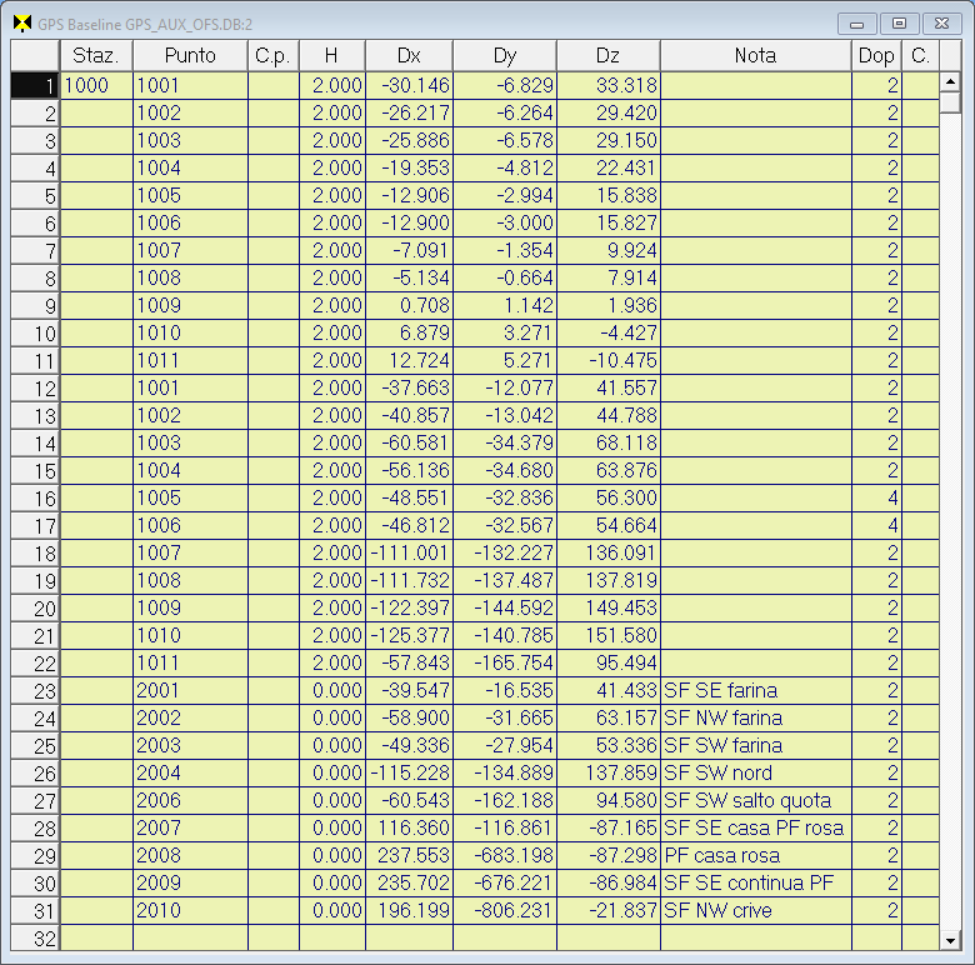Select the Dy column header
Viewport: 975px width, 965px height.
505,56
